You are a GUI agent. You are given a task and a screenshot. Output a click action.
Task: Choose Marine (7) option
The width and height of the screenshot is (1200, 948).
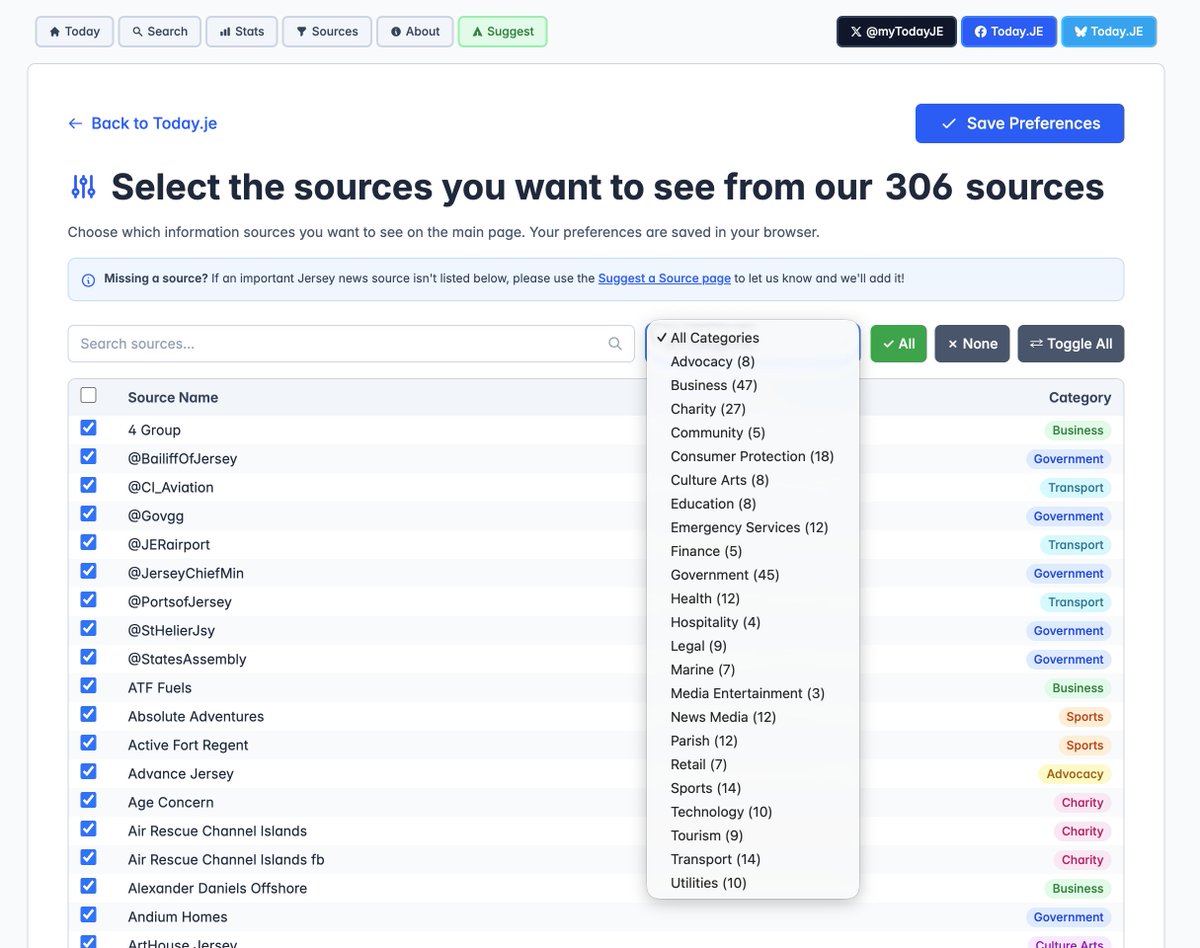pos(752,670)
